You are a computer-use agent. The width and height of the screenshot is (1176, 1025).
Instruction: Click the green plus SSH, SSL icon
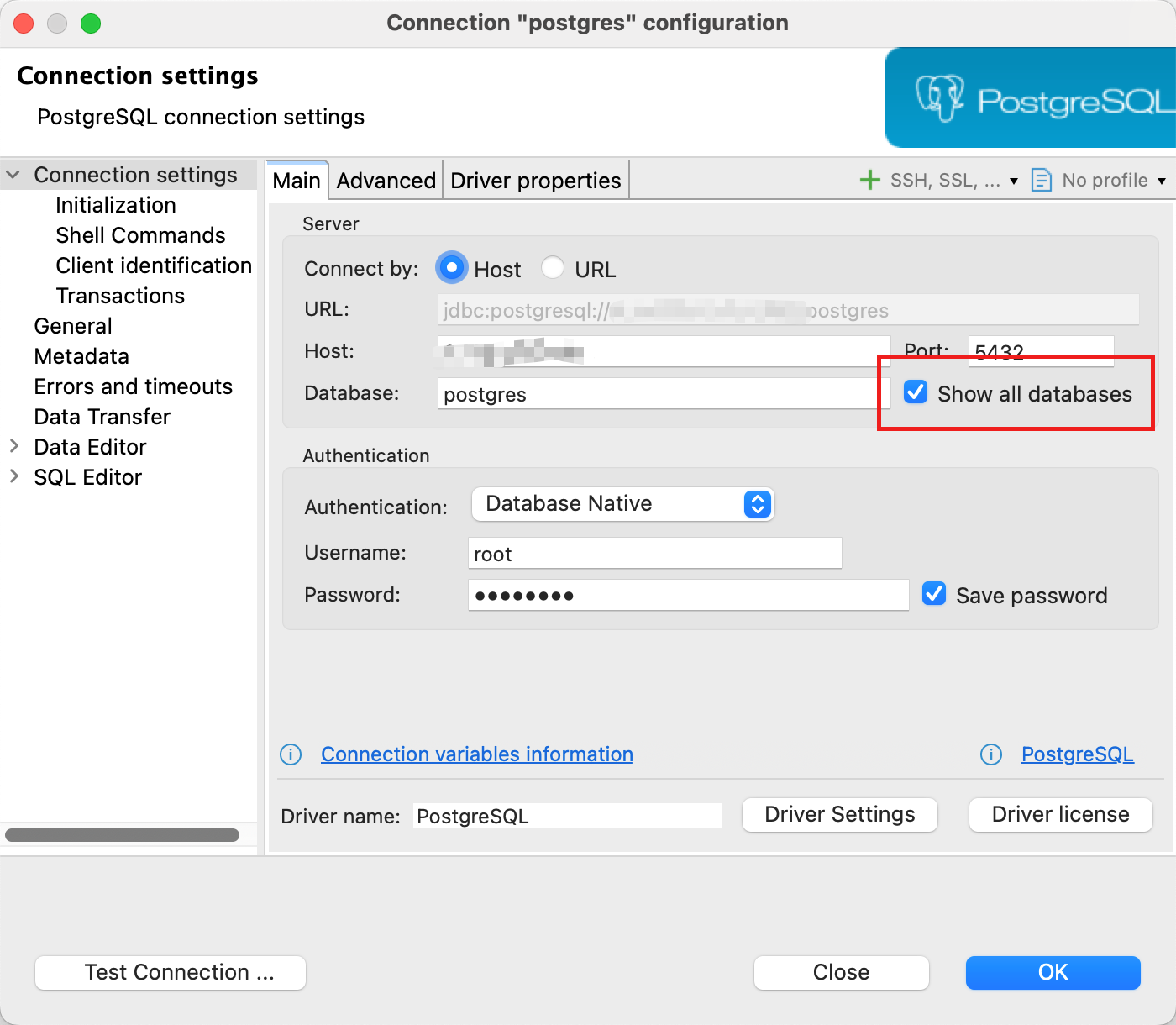pyautogui.click(x=870, y=180)
